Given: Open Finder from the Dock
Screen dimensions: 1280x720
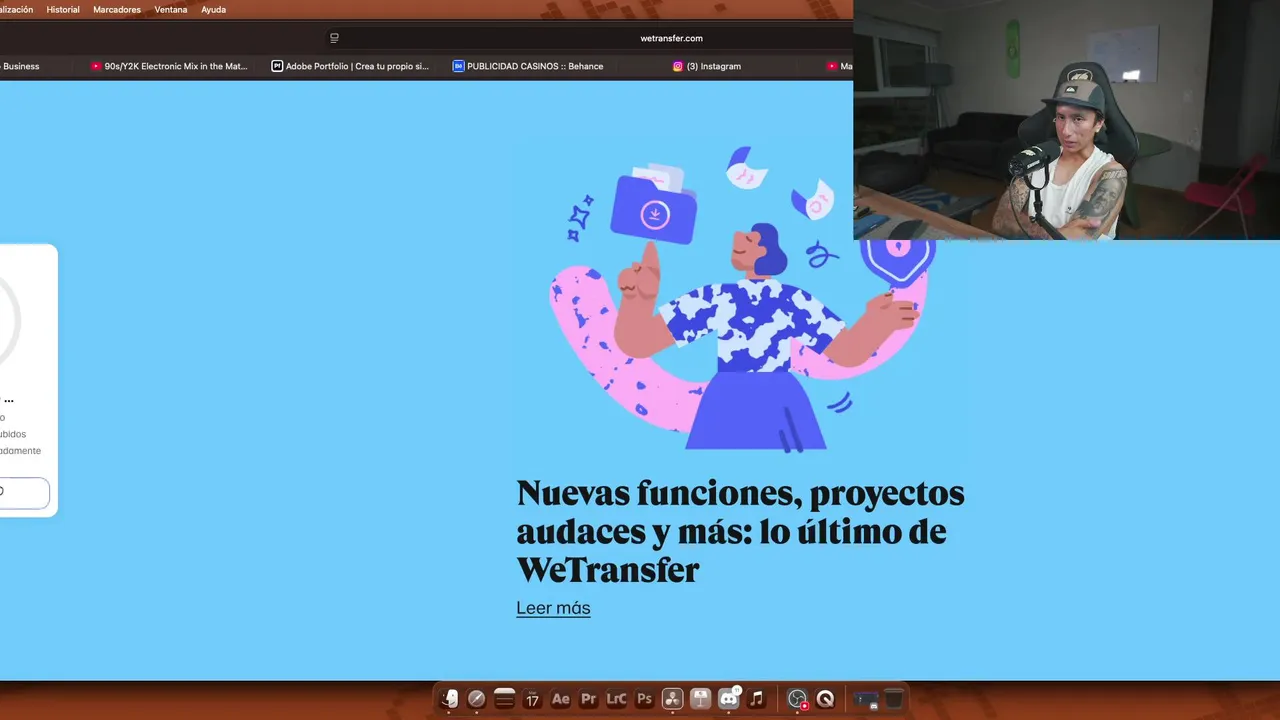Looking at the screenshot, I should click(x=449, y=699).
